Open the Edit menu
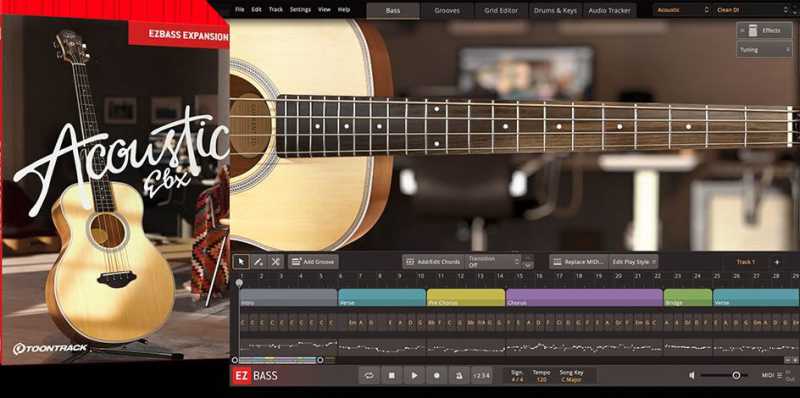 pyautogui.click(x=256, y=9)
